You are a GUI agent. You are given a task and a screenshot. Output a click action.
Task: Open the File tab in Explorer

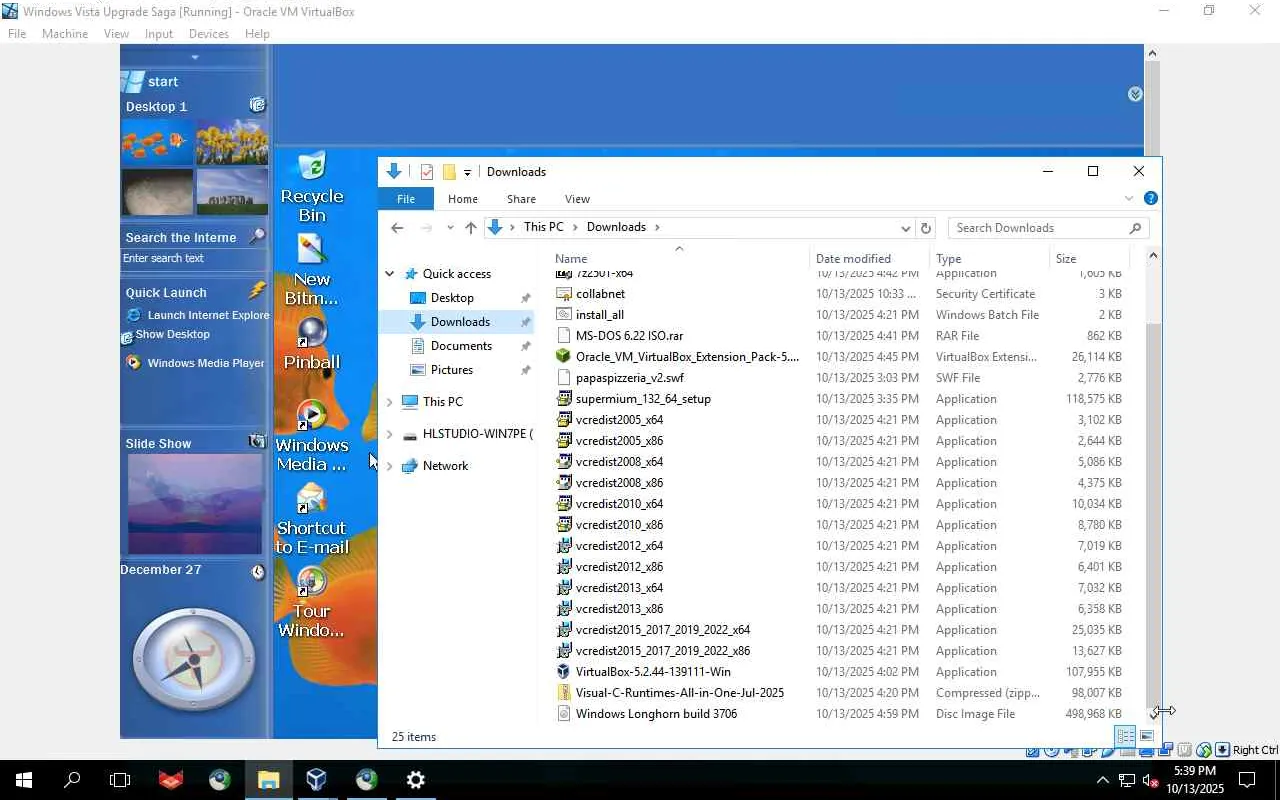pyautogui.click(x=406, y=199)
